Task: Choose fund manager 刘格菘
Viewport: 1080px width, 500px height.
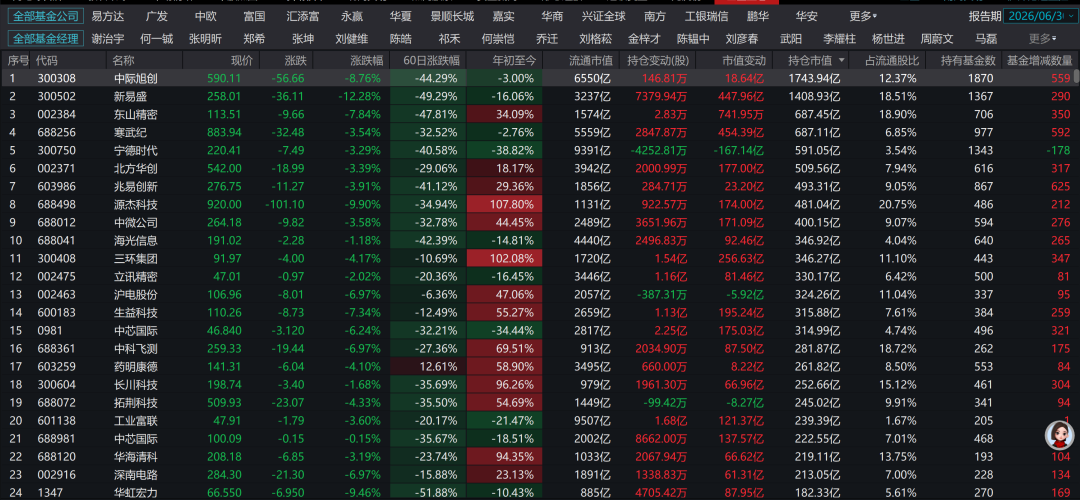Action: (x=596, y=39)
